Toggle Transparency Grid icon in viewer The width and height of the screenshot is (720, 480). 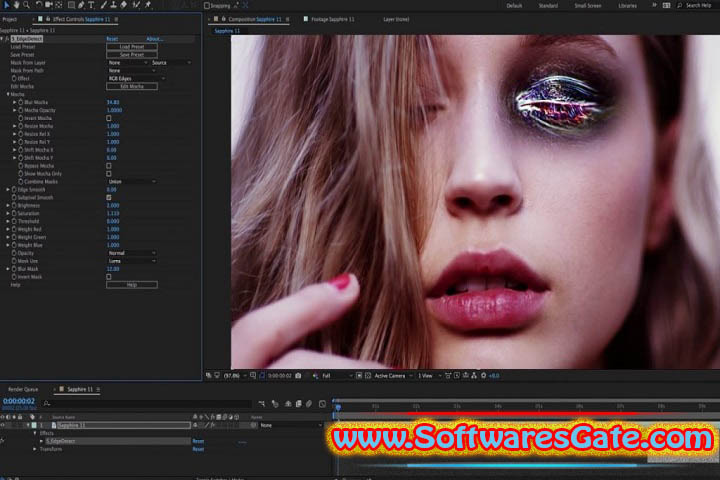click(x=368, y=376)
